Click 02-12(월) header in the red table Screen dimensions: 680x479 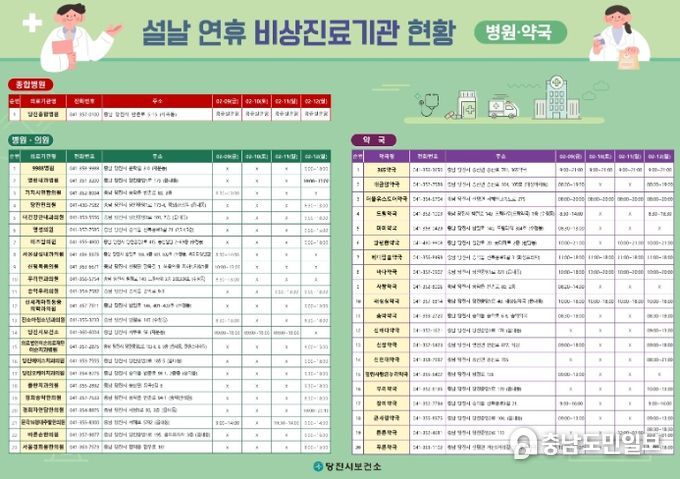(316, 101)
